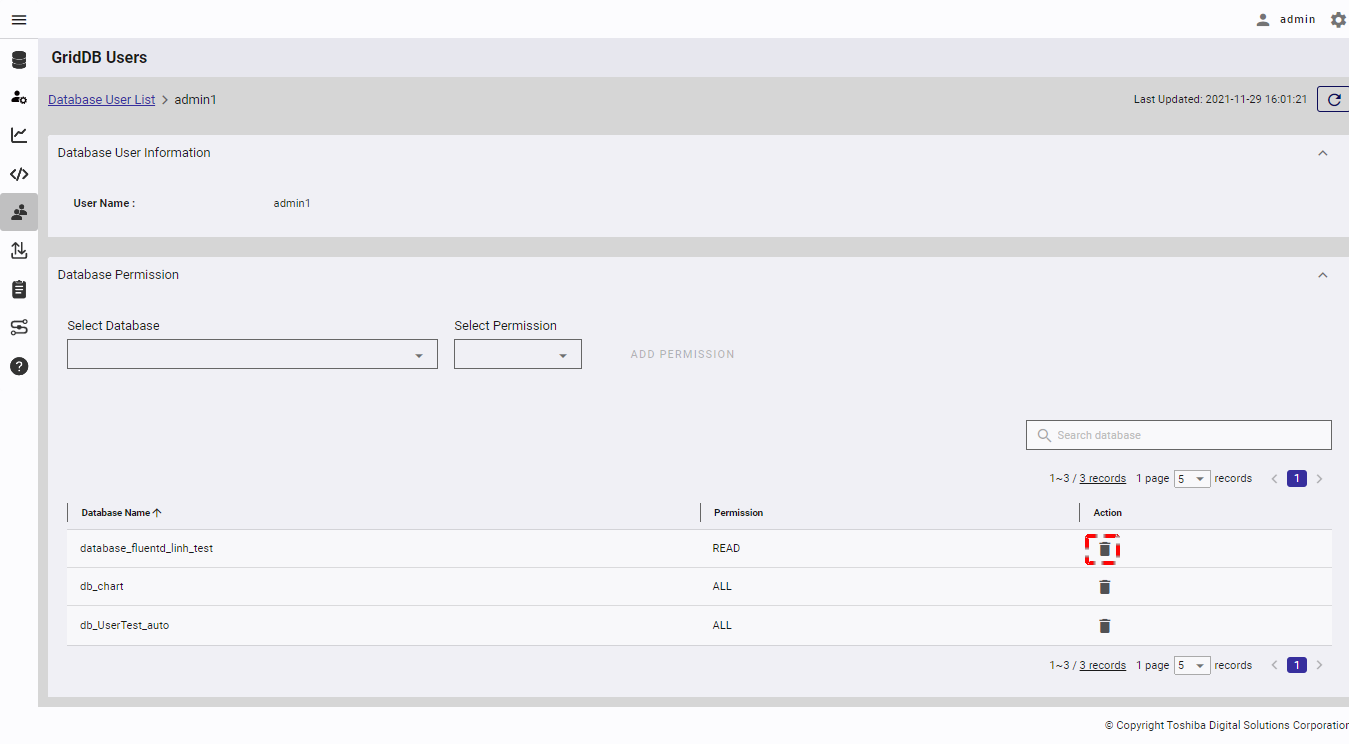Open the GridDB Users sidebar icon
Image resolution: width=1349 pixels, height=744 pixels.
tap(19, 212)
